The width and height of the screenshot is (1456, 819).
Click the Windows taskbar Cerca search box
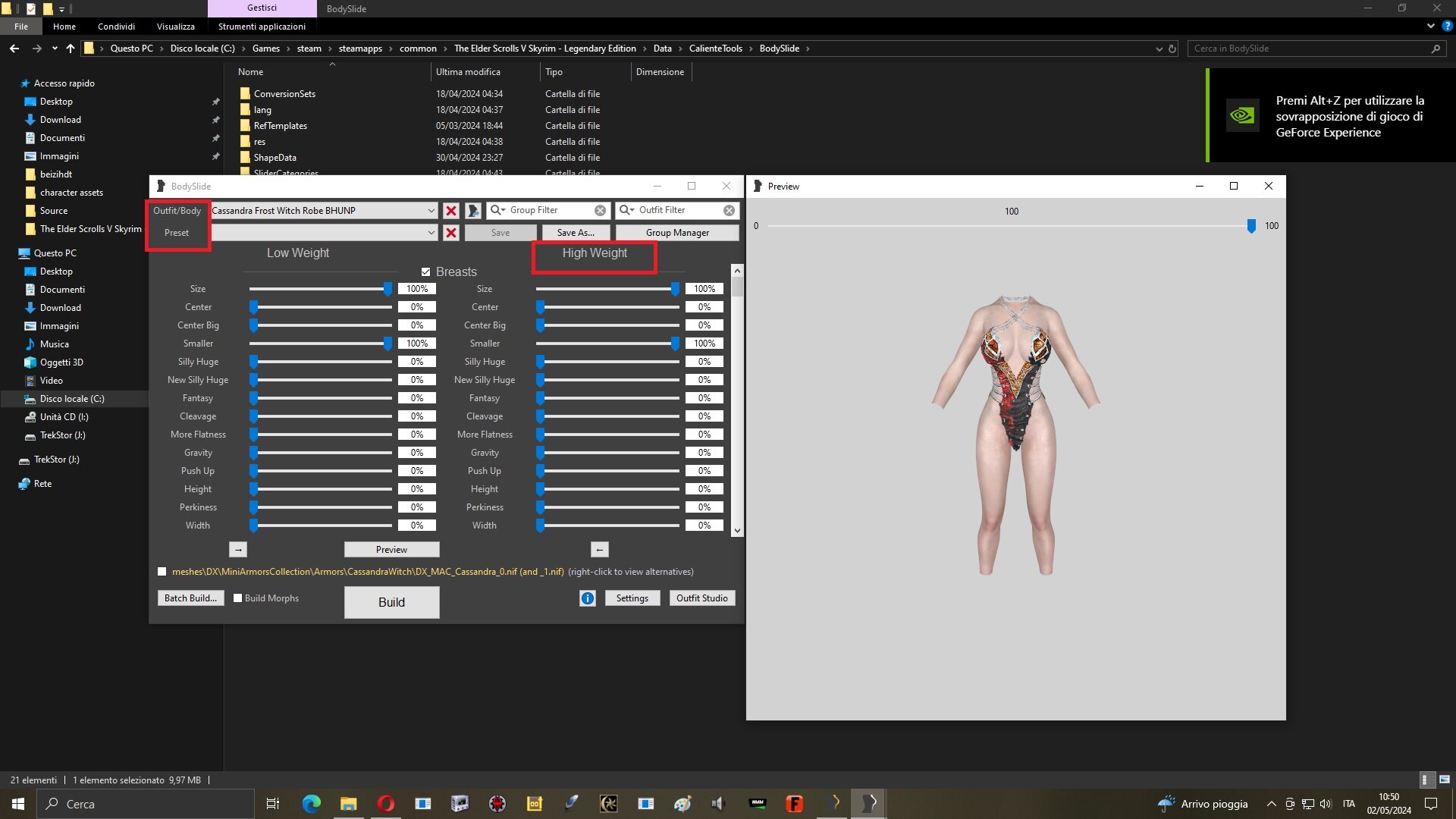coord(146,804)
